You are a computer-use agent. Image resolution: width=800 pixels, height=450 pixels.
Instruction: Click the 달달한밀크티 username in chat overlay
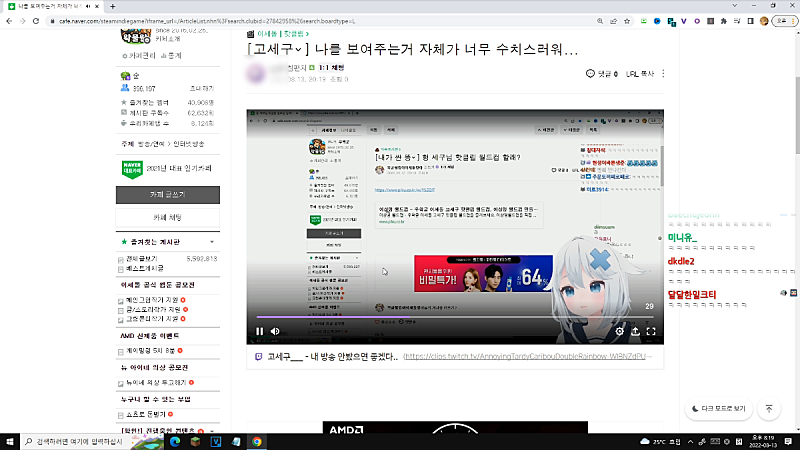pyautogui.click(x=692, y=294)
